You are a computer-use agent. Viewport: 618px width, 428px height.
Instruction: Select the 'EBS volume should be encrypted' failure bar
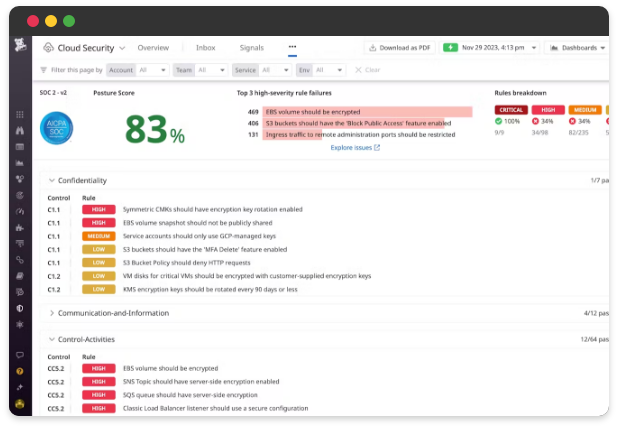pos(366,112)
